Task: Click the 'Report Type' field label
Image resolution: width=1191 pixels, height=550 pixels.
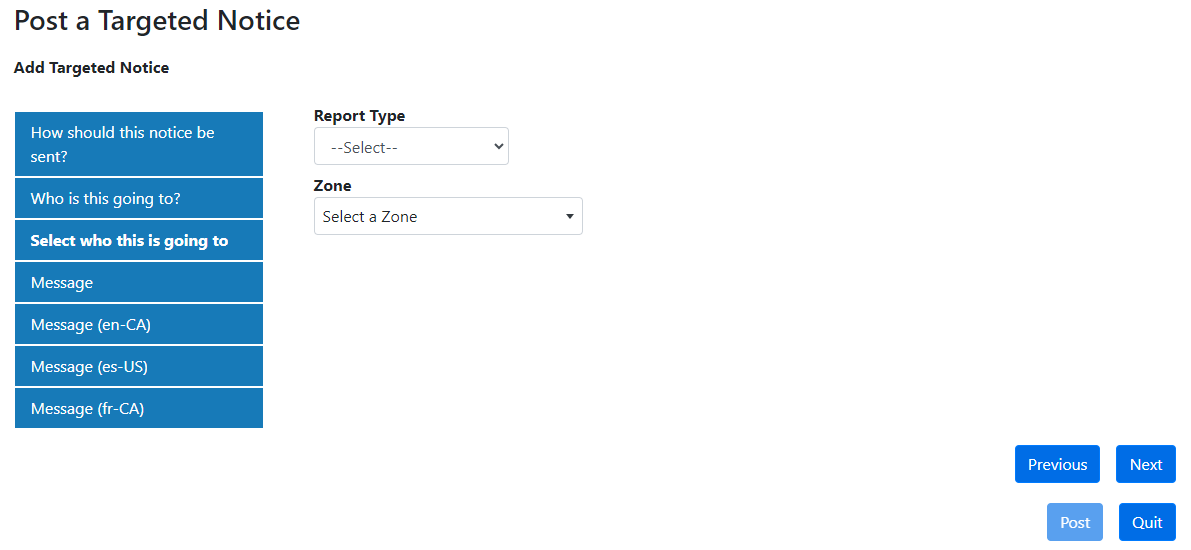Action: [359, 116]
